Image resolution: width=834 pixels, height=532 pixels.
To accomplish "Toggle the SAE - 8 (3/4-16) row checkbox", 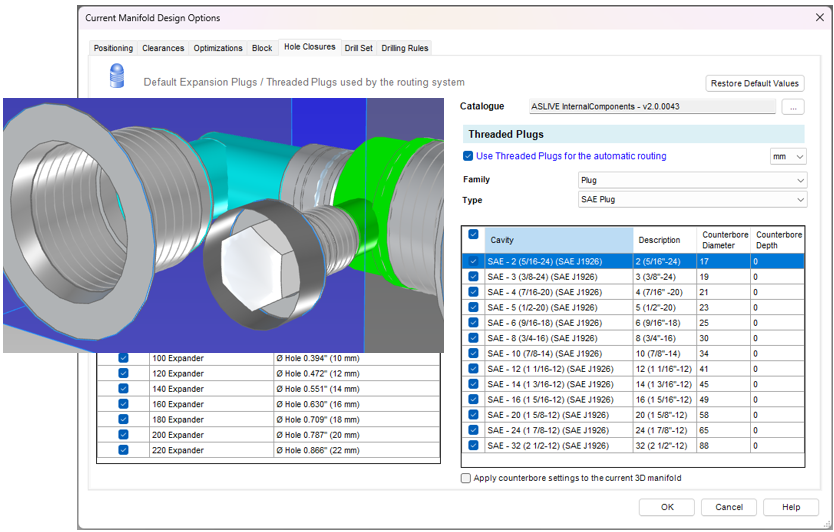I will coord(473,338).
